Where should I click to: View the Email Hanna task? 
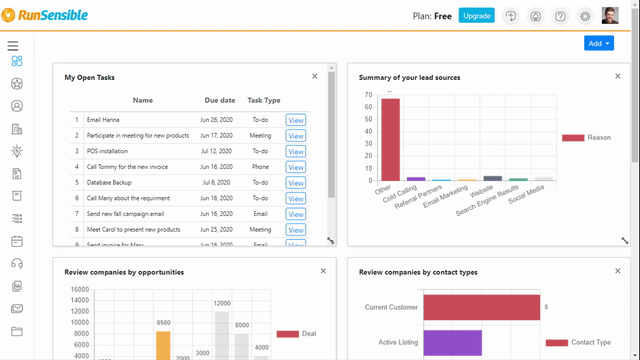tap(296, 120)
